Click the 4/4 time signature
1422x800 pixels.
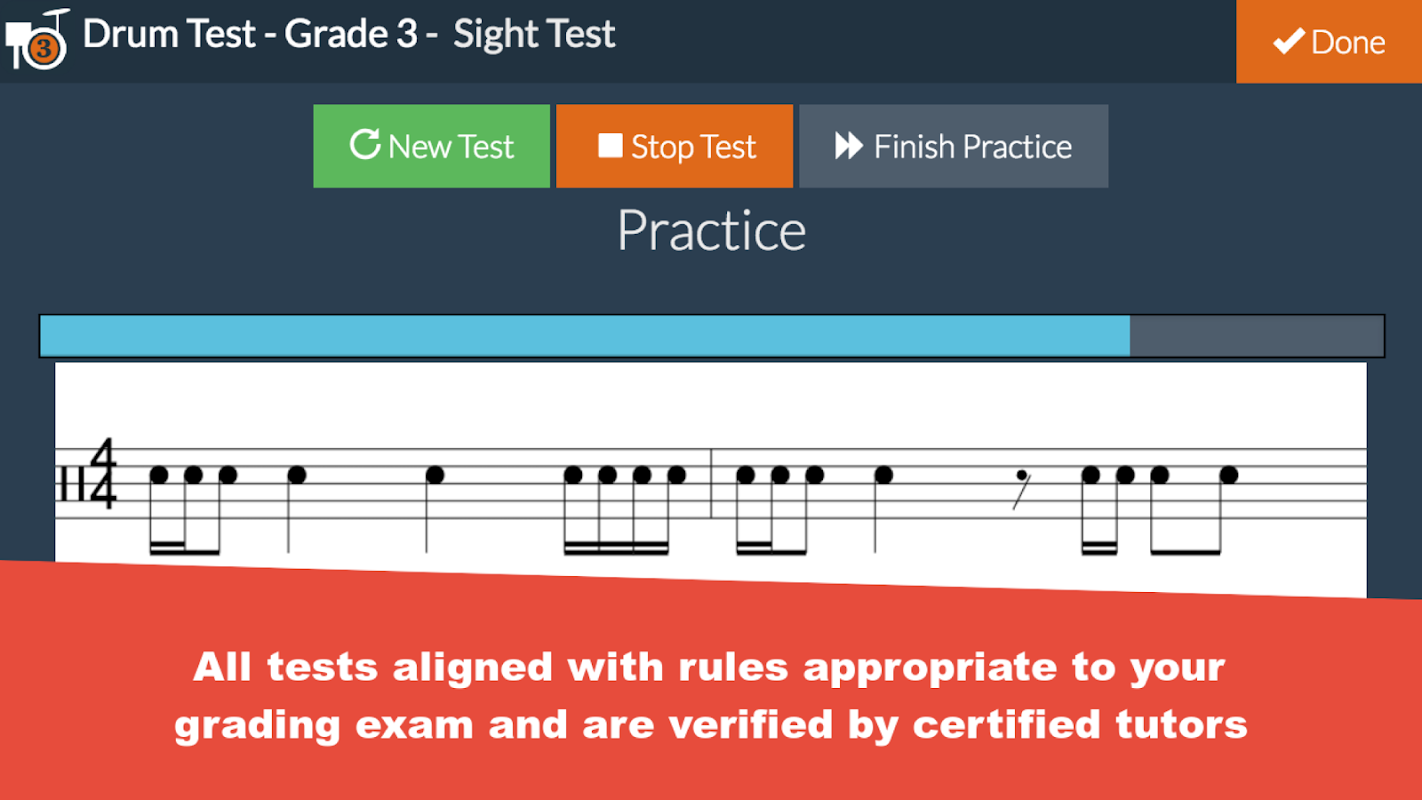(102, 475)
